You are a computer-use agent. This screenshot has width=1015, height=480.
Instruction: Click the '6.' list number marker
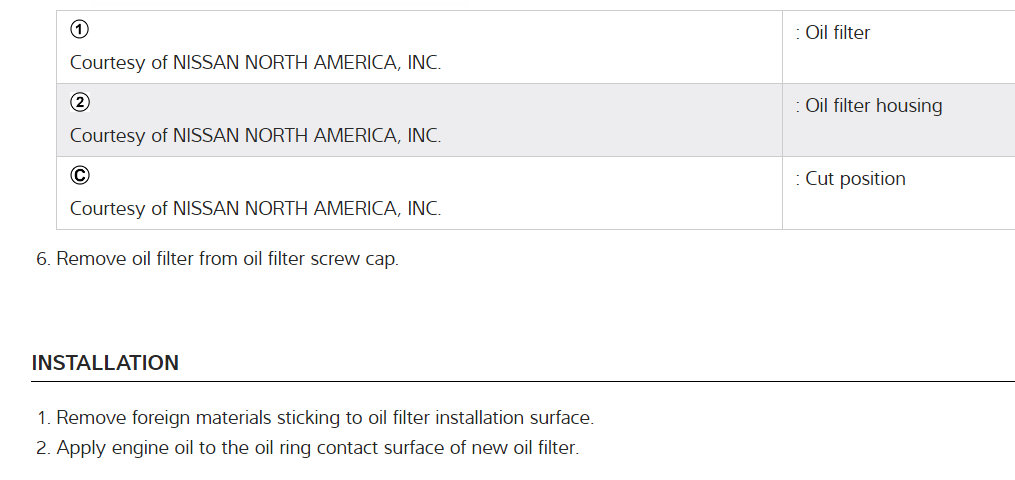click(43, 259)
